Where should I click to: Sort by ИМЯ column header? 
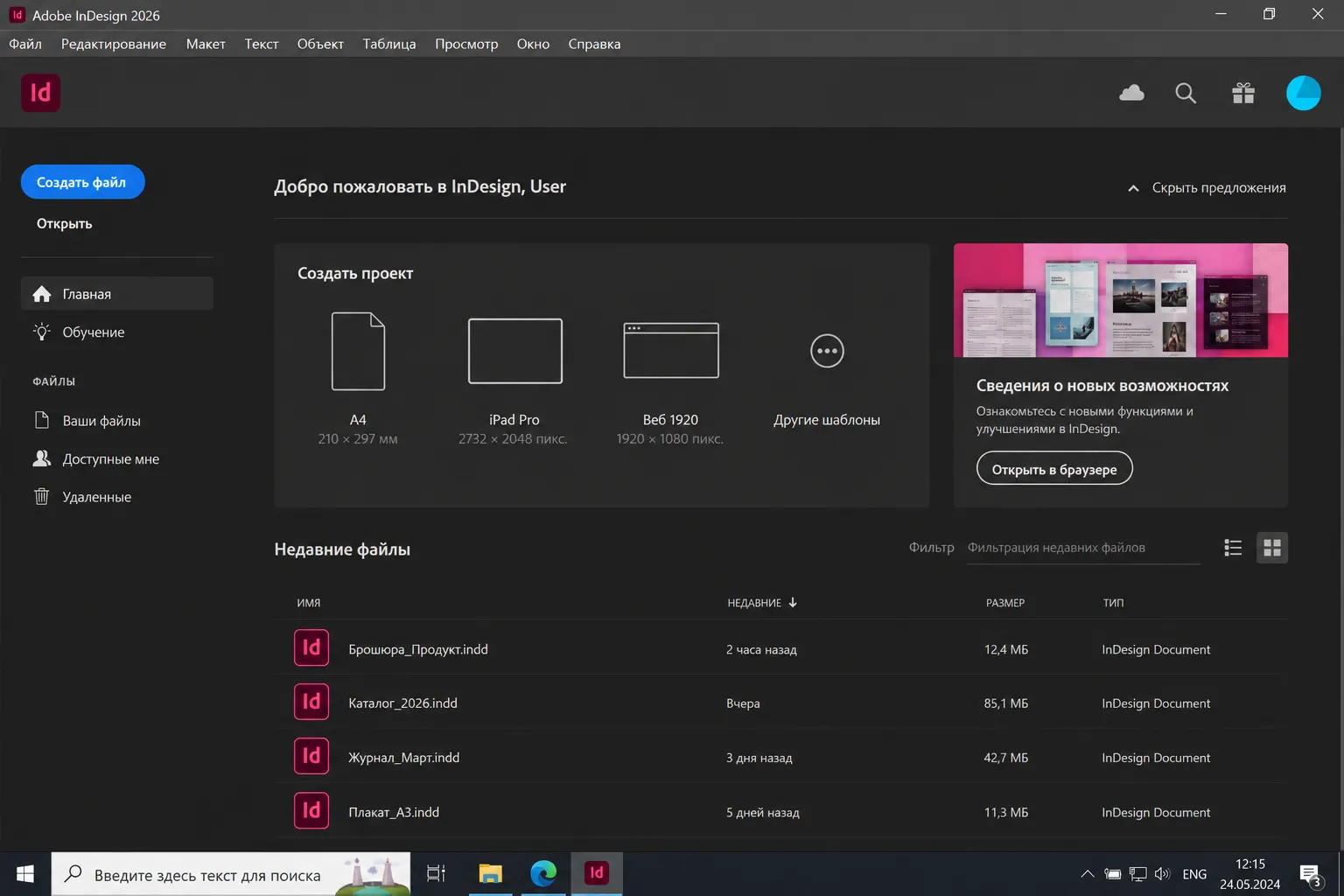pos(309,603)
